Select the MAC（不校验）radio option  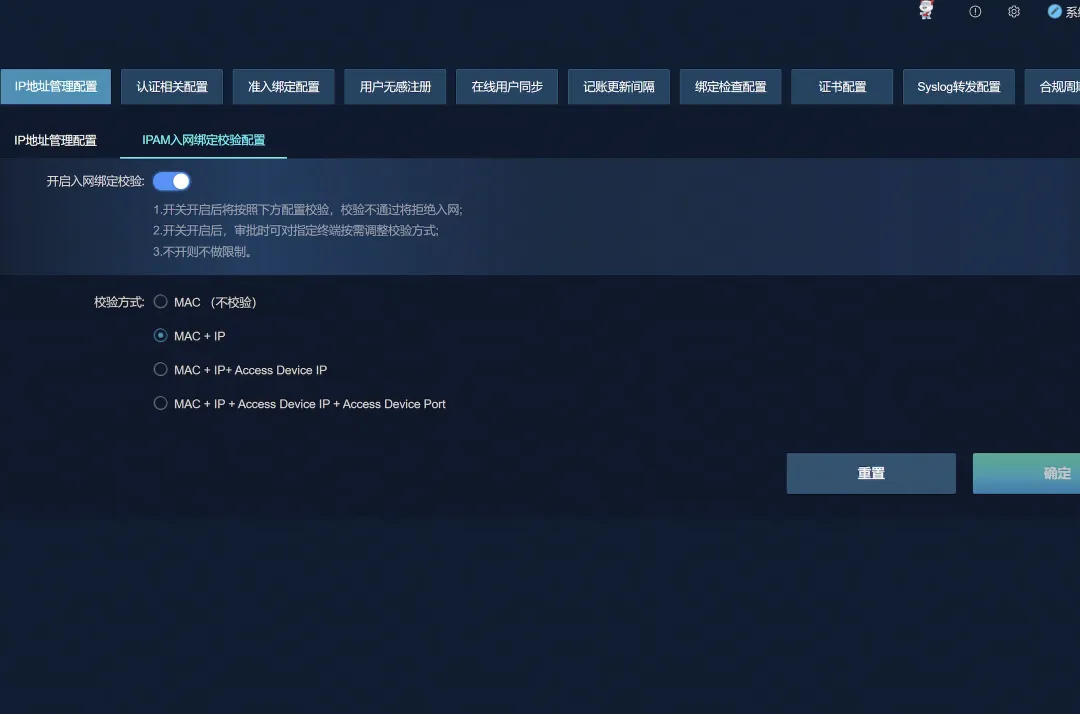pos(160,302)
